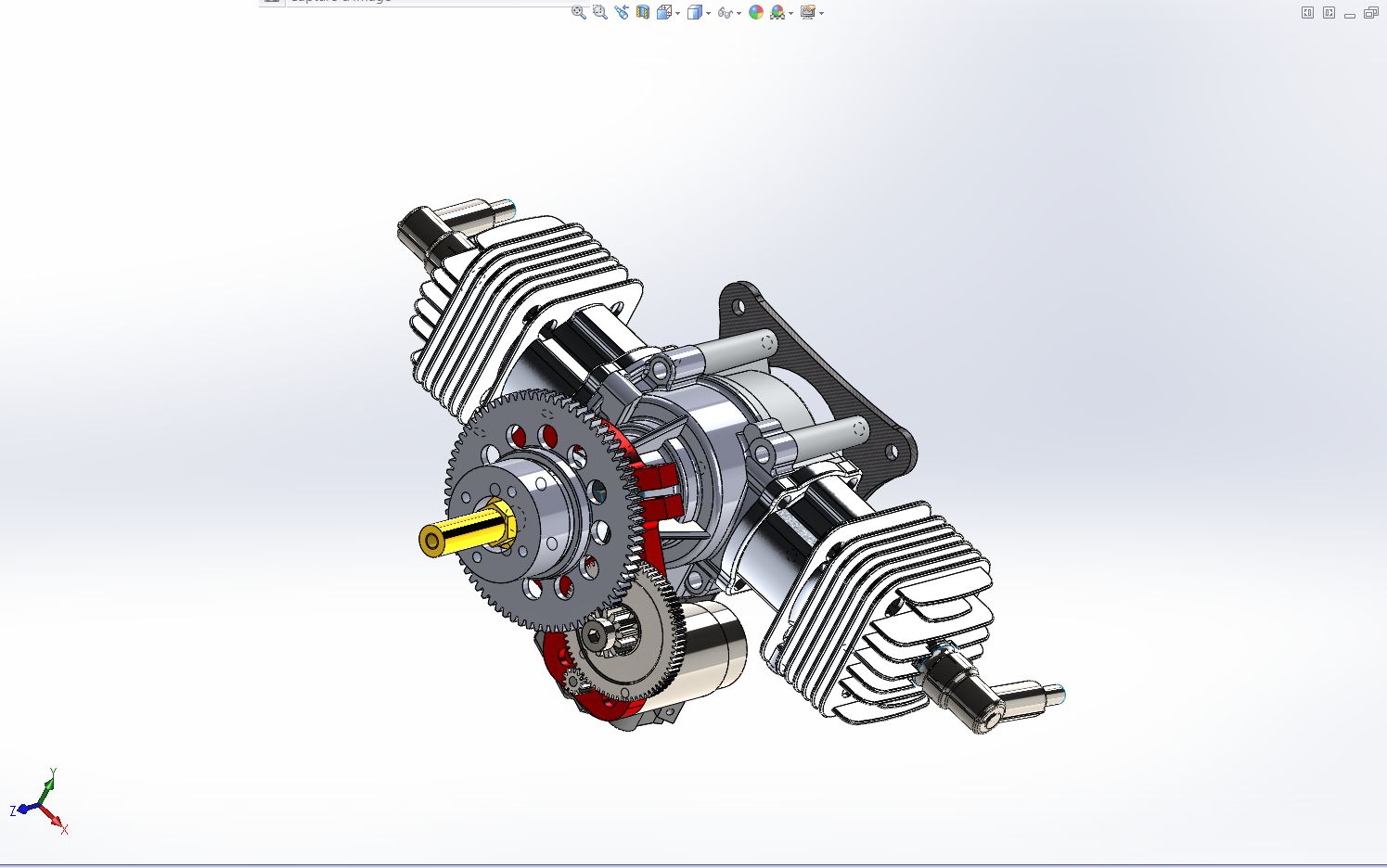Restore down the document window
This screenshot has width=1387, height=868.
[1370, 13]
